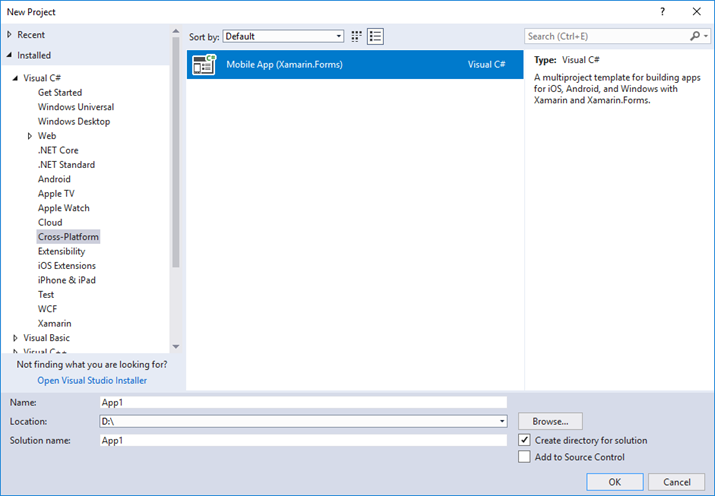Check Add to Source Control

[525, 457]
